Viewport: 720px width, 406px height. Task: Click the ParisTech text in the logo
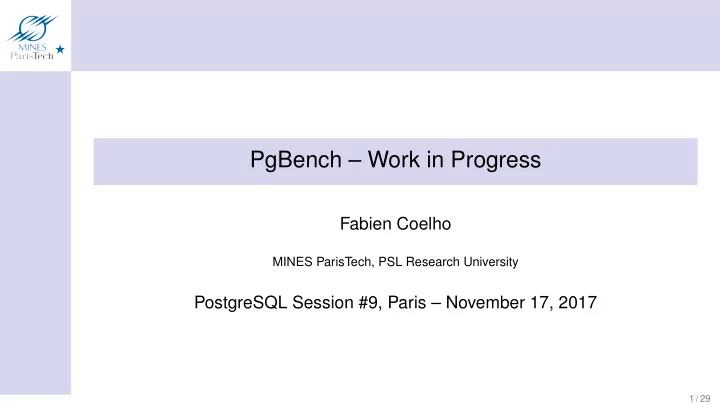tap(32, 56)
